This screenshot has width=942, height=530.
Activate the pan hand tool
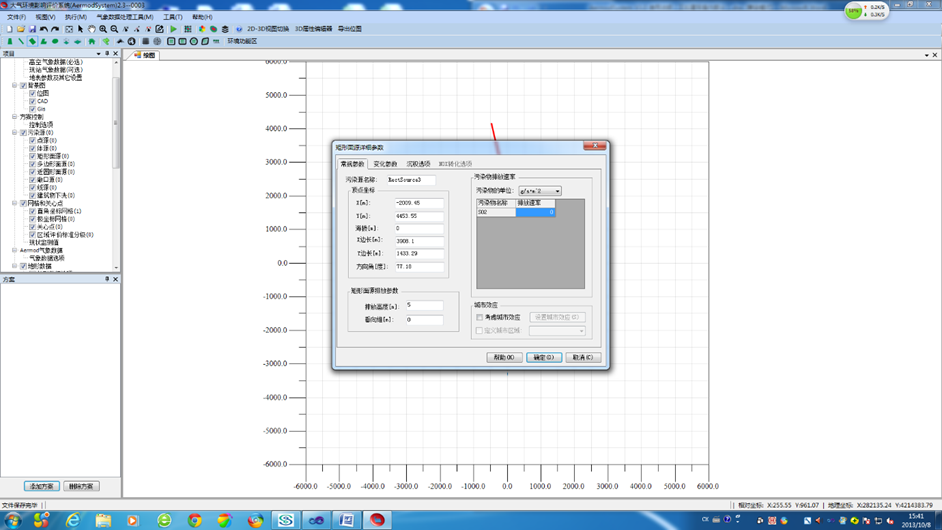point(92,29)
